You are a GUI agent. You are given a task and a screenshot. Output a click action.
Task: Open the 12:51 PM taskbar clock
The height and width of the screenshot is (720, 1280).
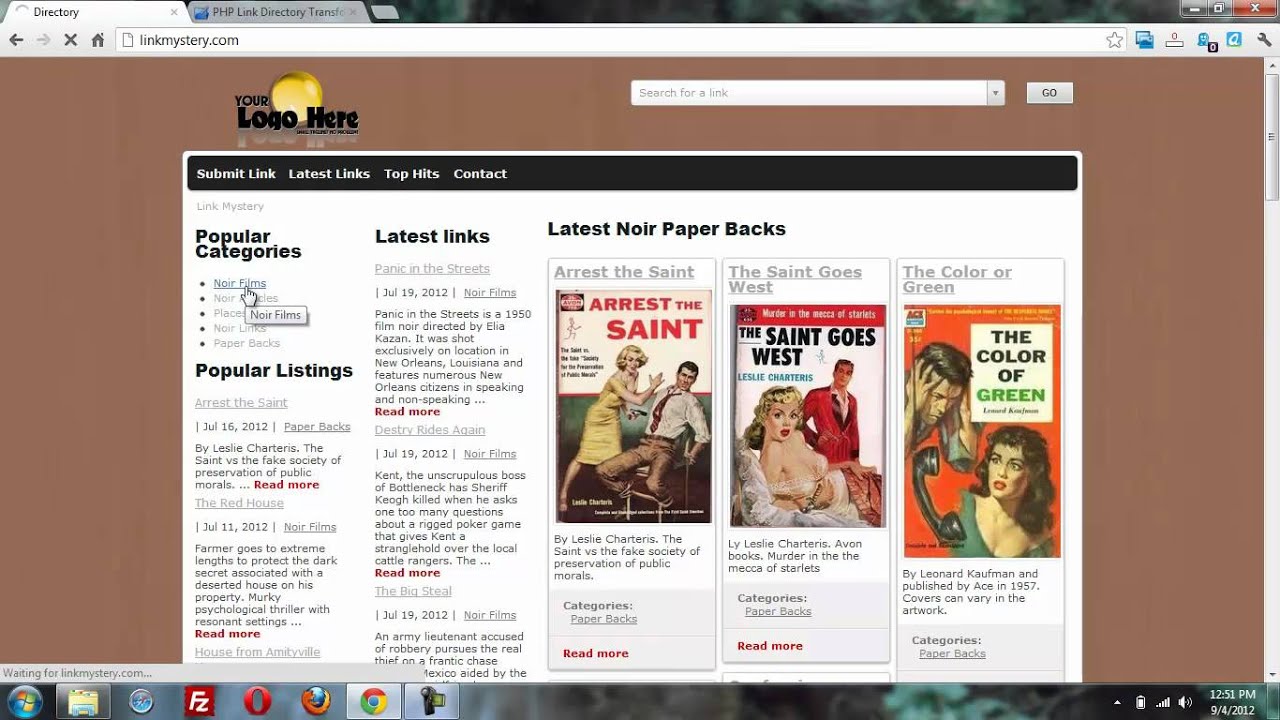pyautogui.click(x=1232, y=702)
